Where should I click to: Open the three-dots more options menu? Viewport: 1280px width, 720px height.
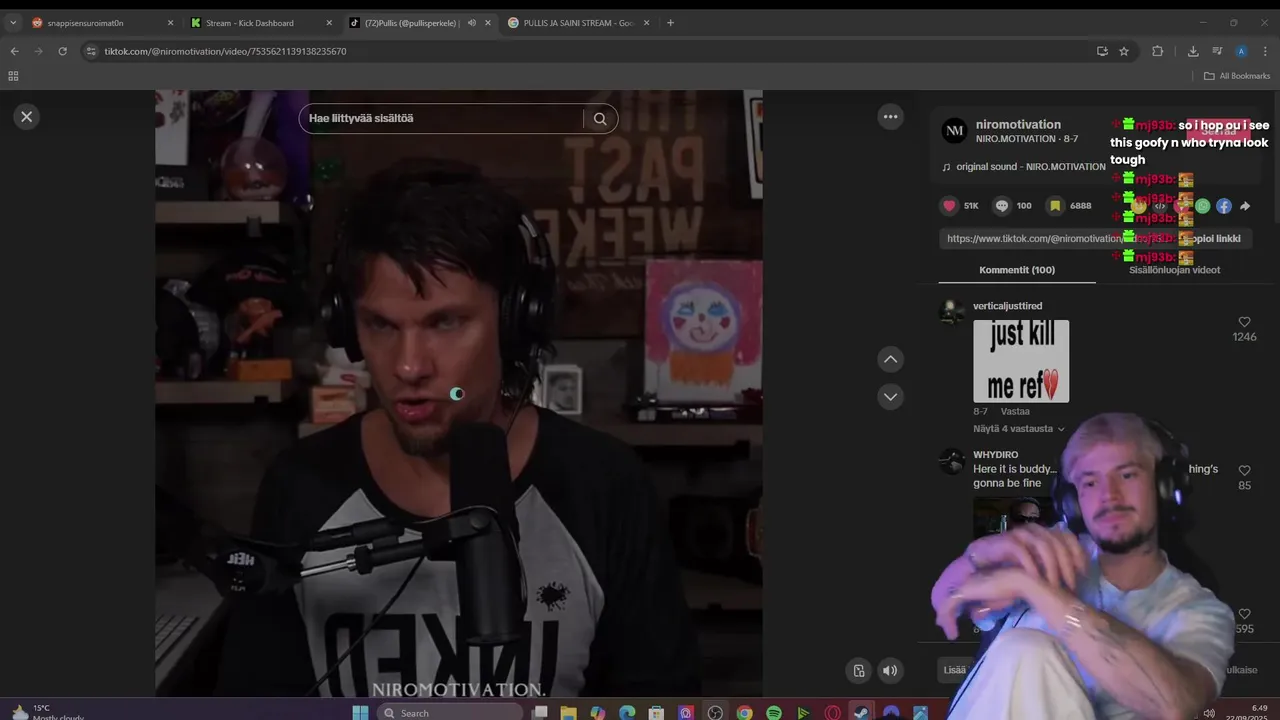click(890, 117)
